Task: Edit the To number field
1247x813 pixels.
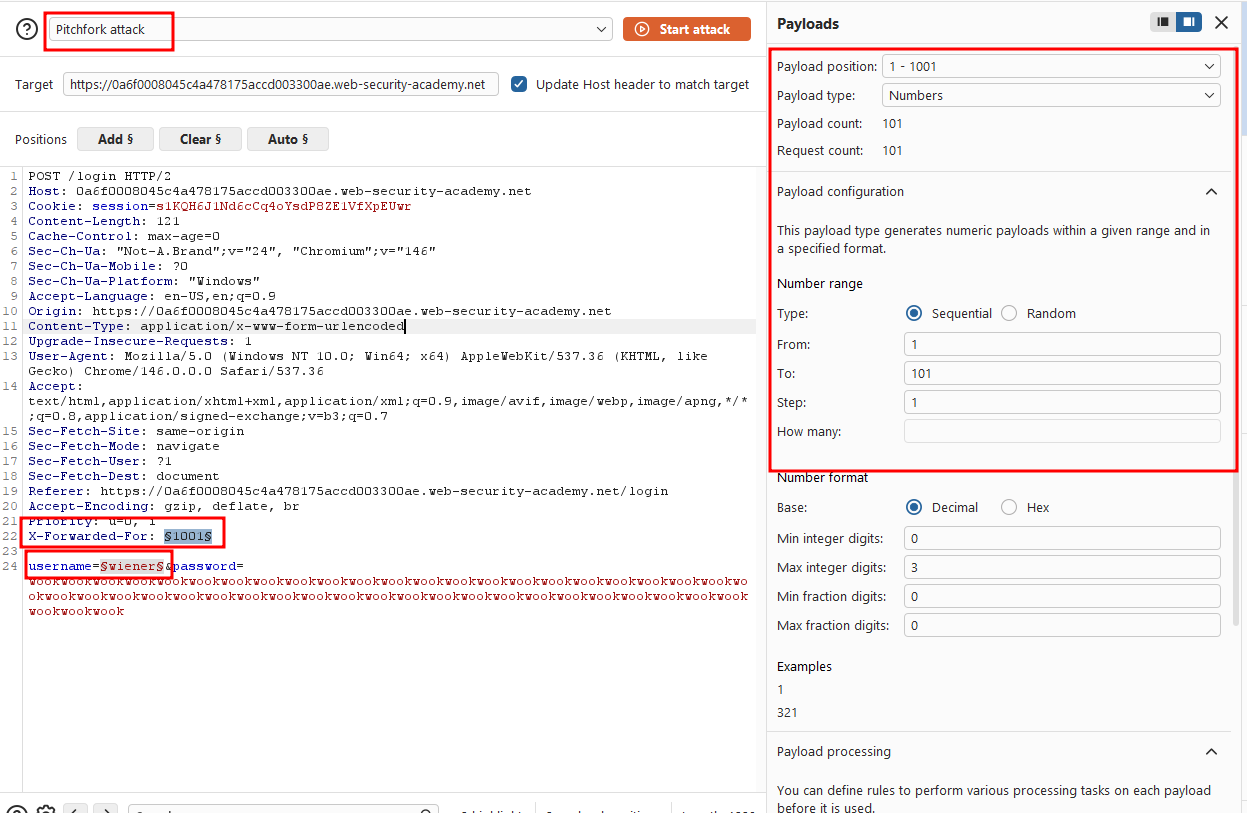Action: coord(1062,373)
